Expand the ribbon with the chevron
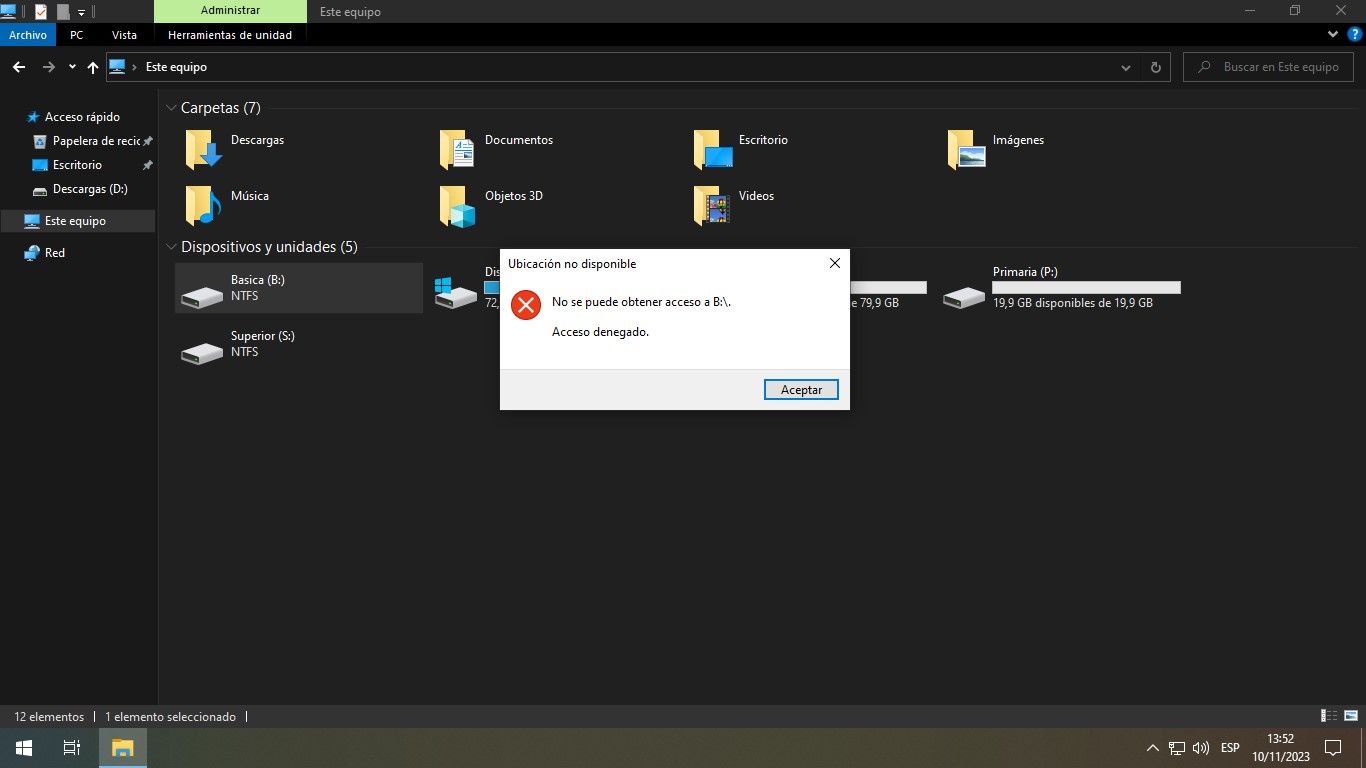Image resolution: width=1366 pixels, height=768 pixels. coord(1333,34)
